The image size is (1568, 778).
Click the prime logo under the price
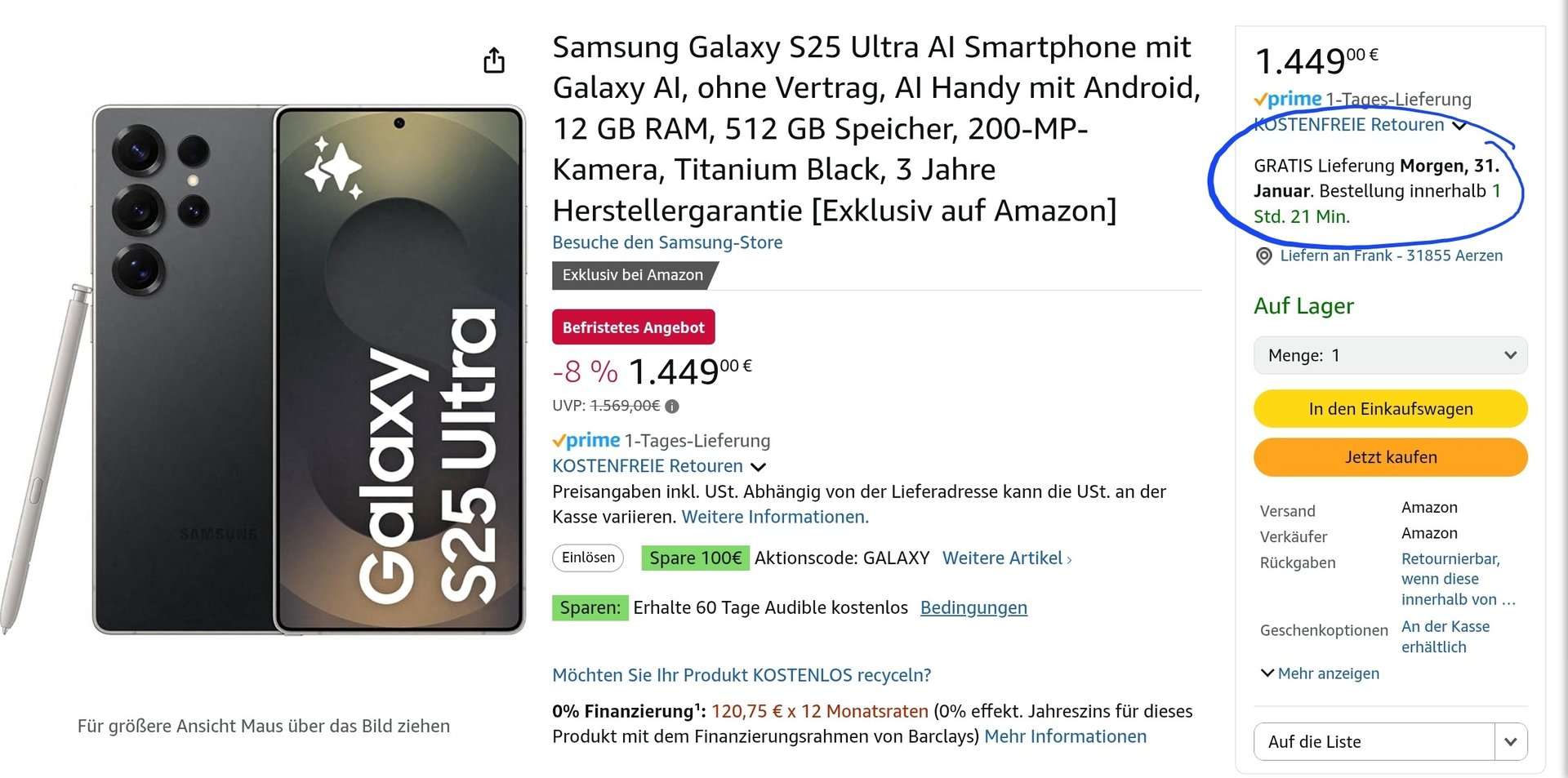click(x=586, y=441)
